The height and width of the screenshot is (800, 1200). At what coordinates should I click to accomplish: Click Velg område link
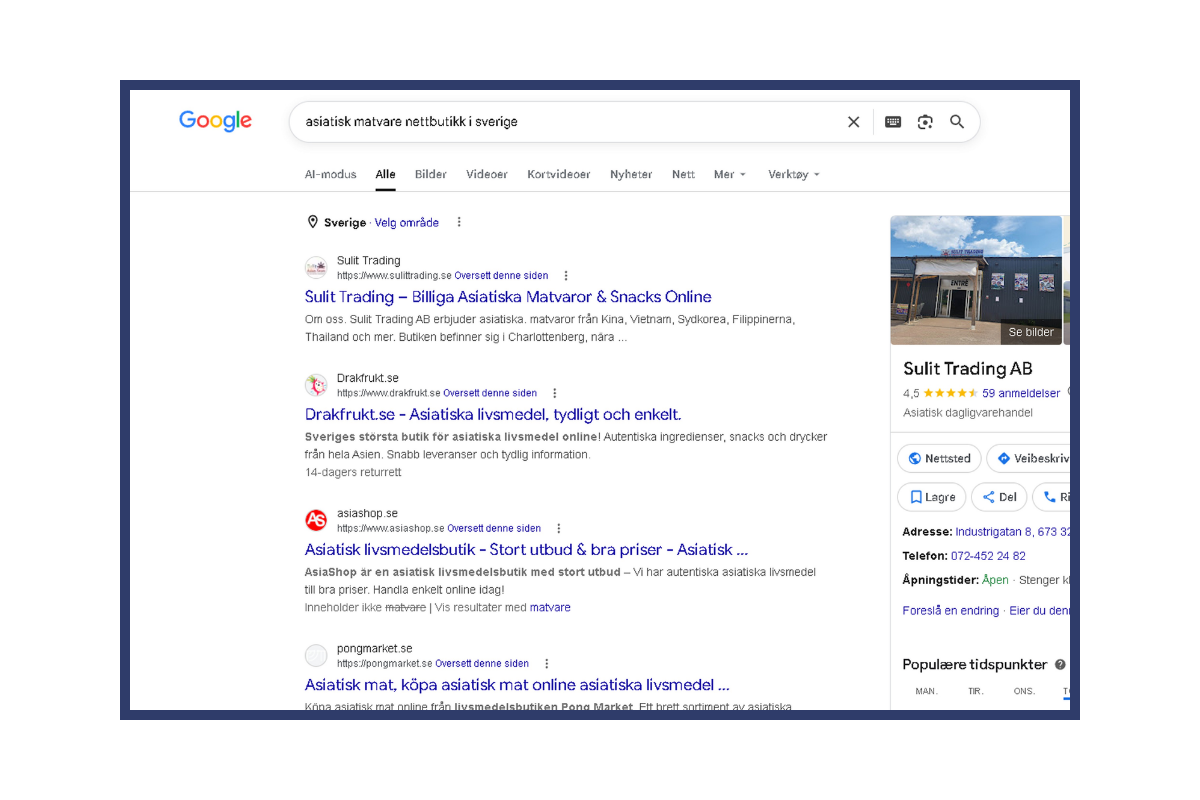pos(407,223)
